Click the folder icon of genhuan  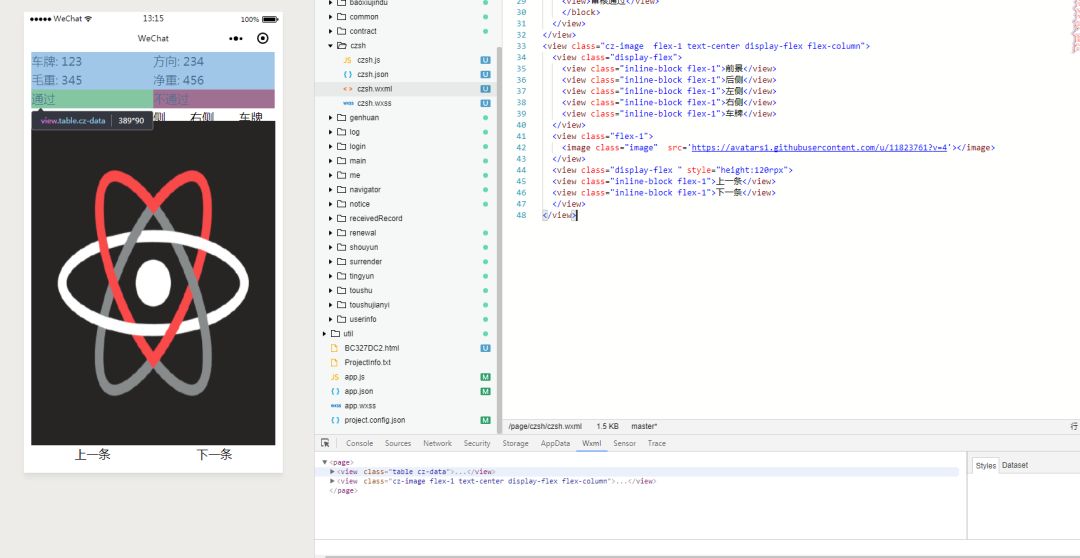pyautogui.click(x=342, y=118)
